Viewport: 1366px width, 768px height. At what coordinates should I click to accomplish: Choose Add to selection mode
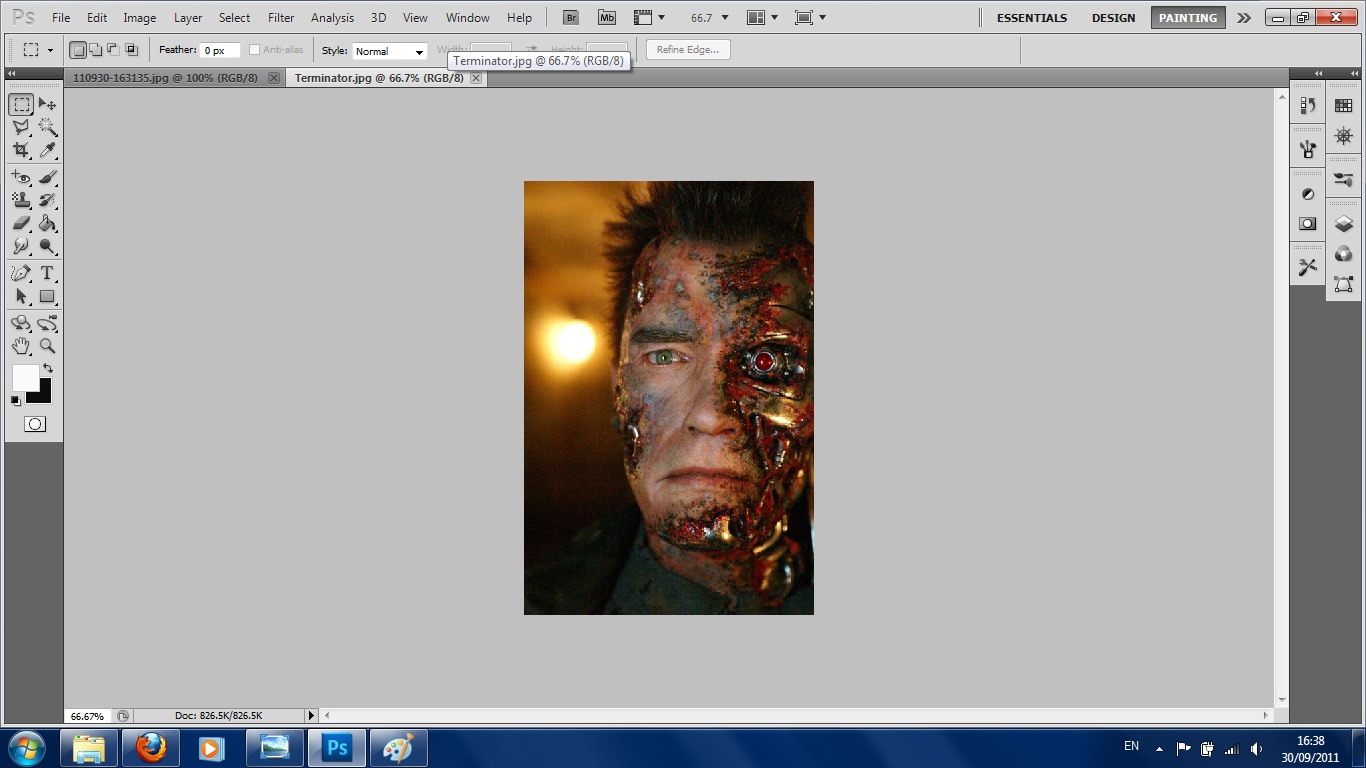point(95,50)
